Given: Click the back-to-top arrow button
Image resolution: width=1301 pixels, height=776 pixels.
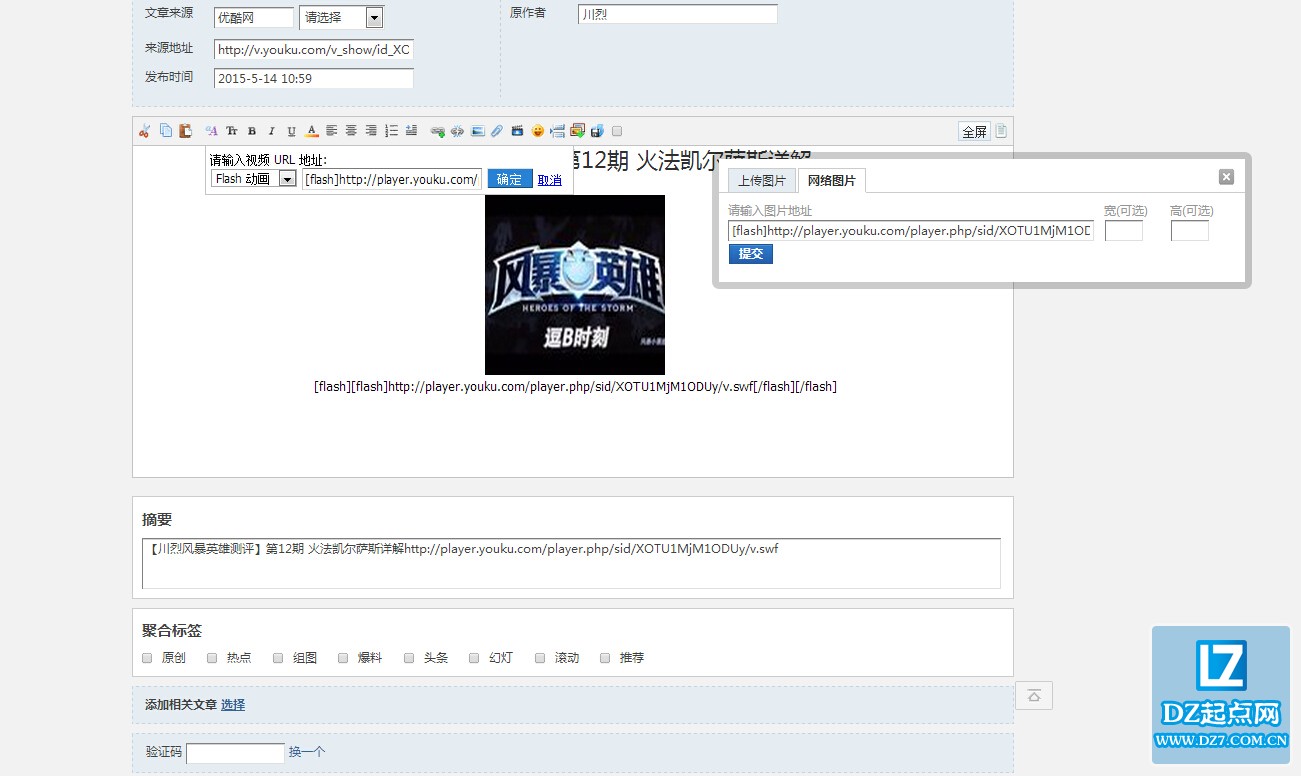Looking at the screenshot, I should [x=1034, y=696].
